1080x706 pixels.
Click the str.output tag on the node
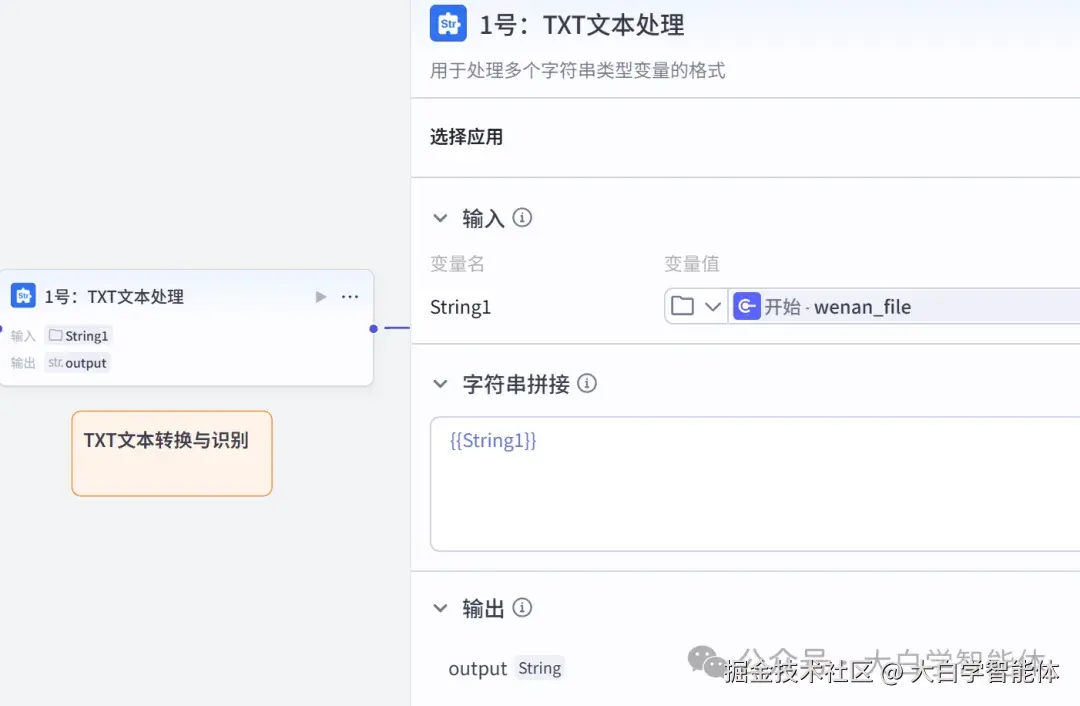pos(77,363)
